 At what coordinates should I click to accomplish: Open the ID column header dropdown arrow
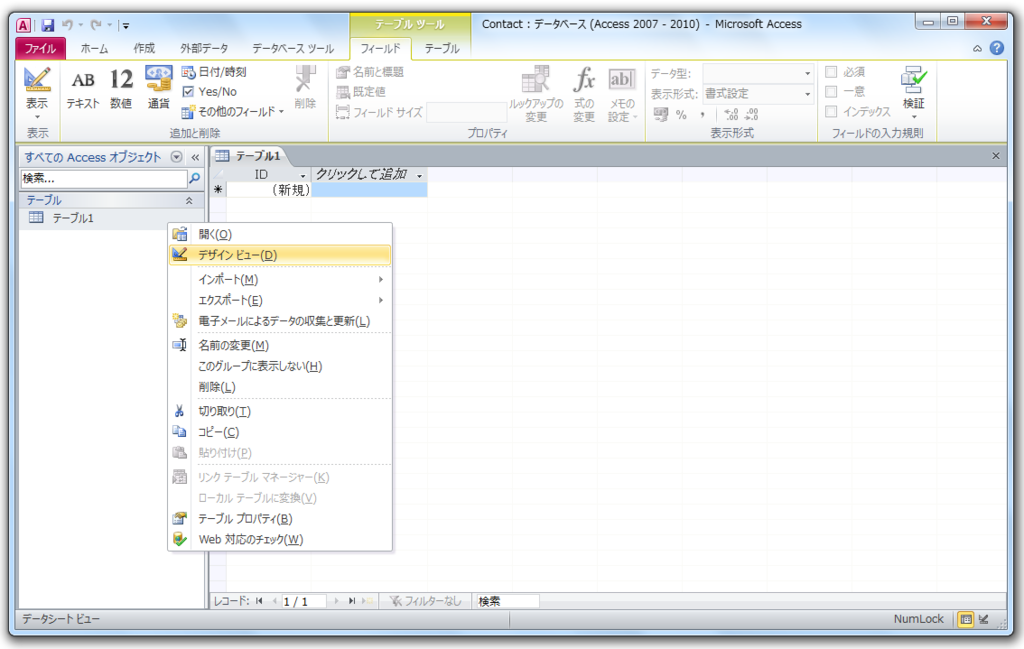302,175
